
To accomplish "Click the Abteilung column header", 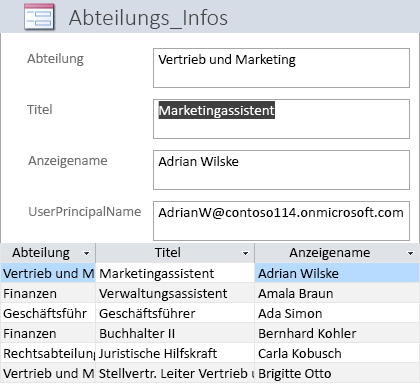I will coord(48,253).
